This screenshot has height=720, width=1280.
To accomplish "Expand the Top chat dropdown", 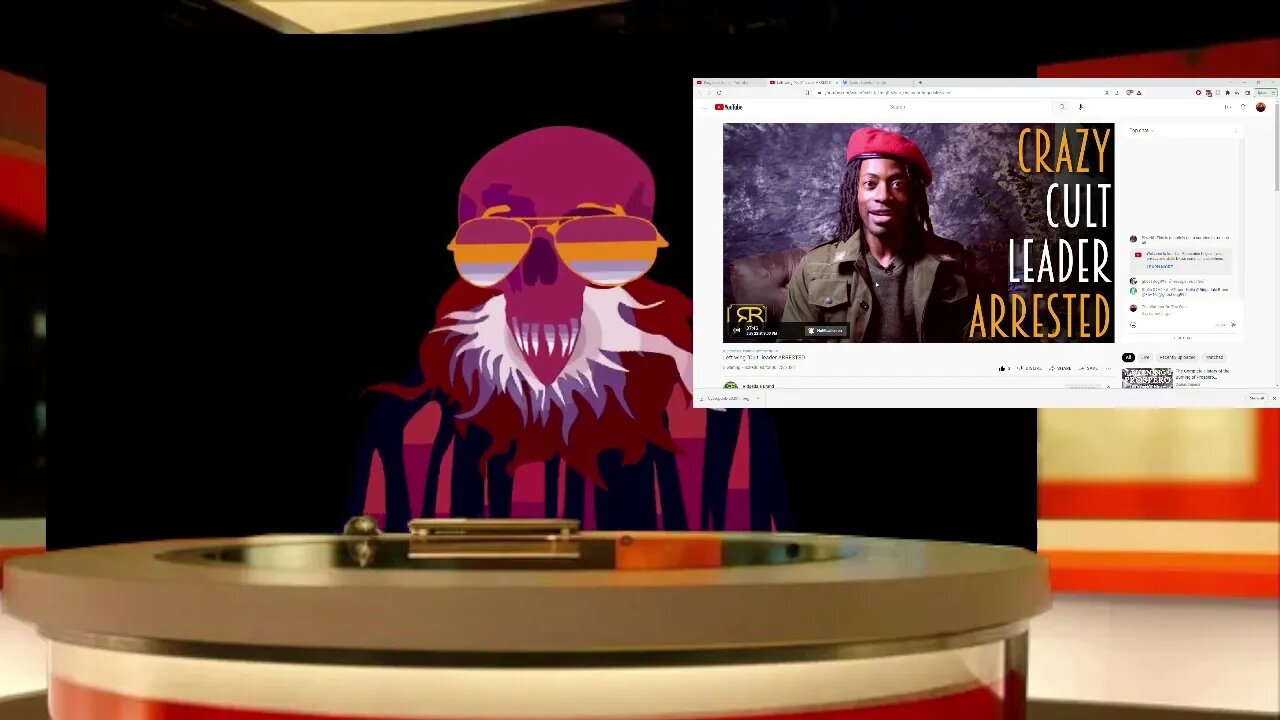I will [1141, 130].
